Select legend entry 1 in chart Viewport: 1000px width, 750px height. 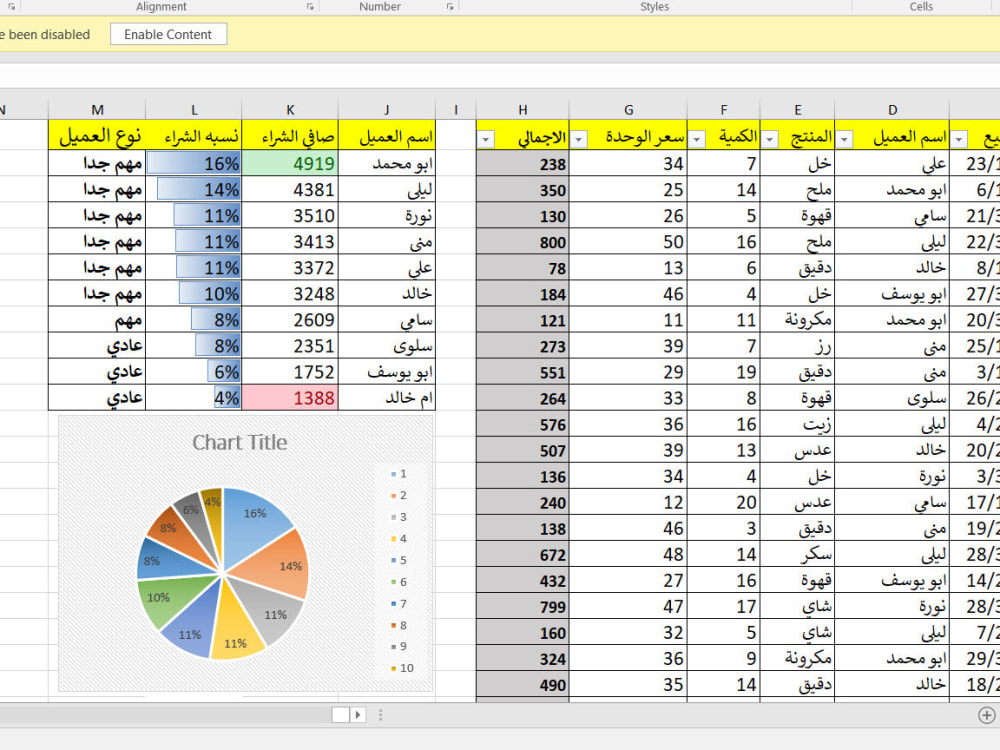click(399, 474)
